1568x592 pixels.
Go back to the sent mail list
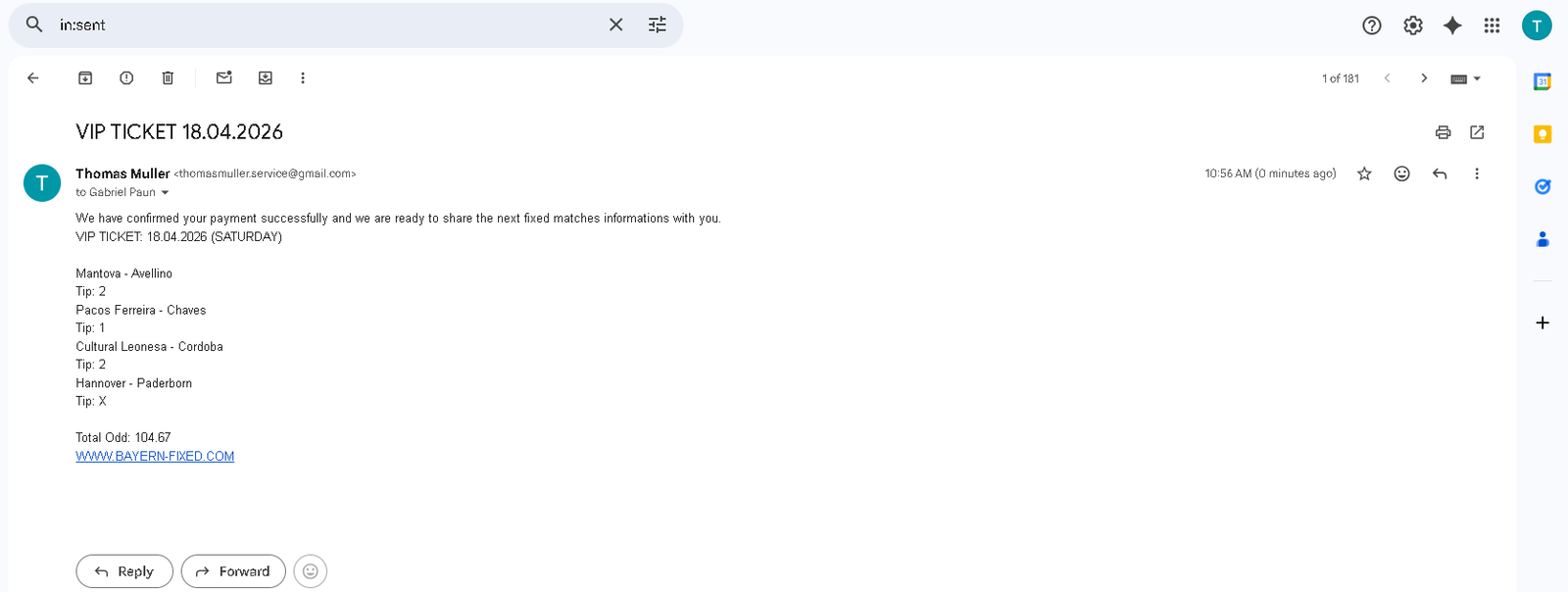[x=33, y=78]
